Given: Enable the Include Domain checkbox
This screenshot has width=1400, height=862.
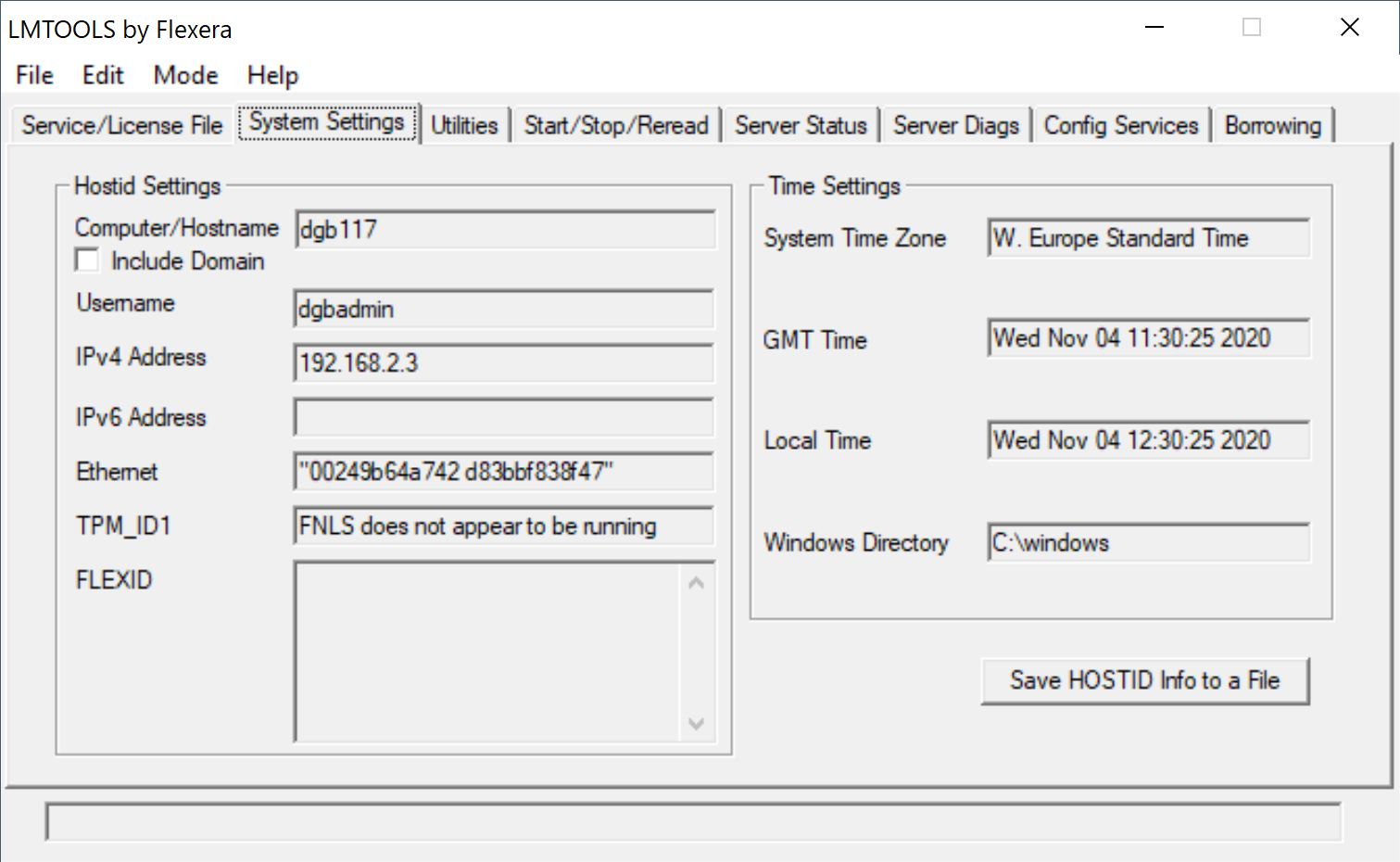Looking at the screenshot, I should [88, 261].
